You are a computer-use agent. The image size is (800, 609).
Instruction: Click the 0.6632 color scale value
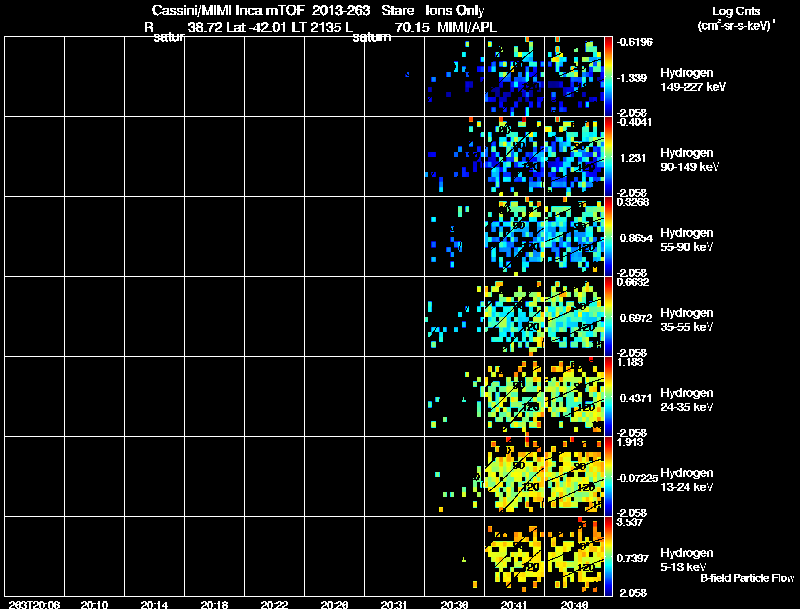pyautogui.click(x=633, y=282)
